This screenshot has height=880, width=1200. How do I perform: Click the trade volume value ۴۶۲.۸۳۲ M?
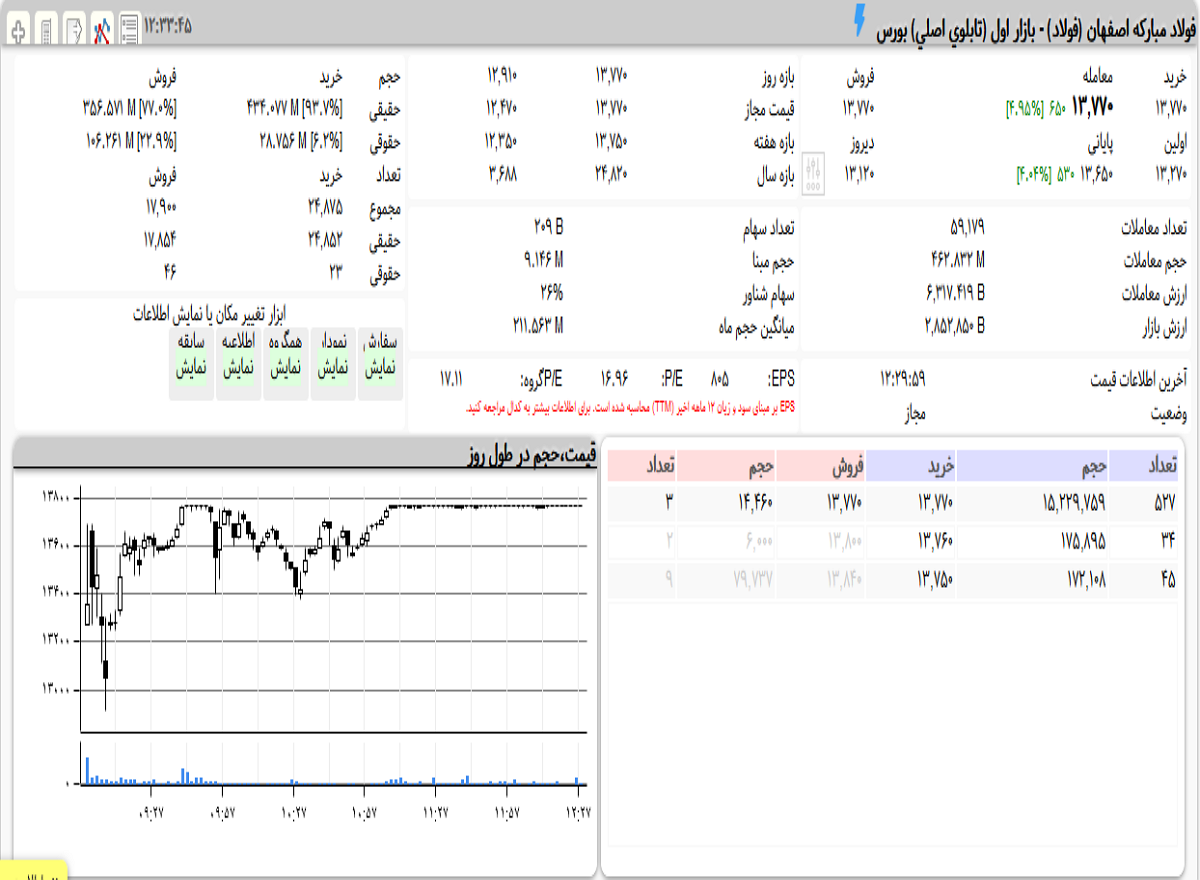pos(957,261)
